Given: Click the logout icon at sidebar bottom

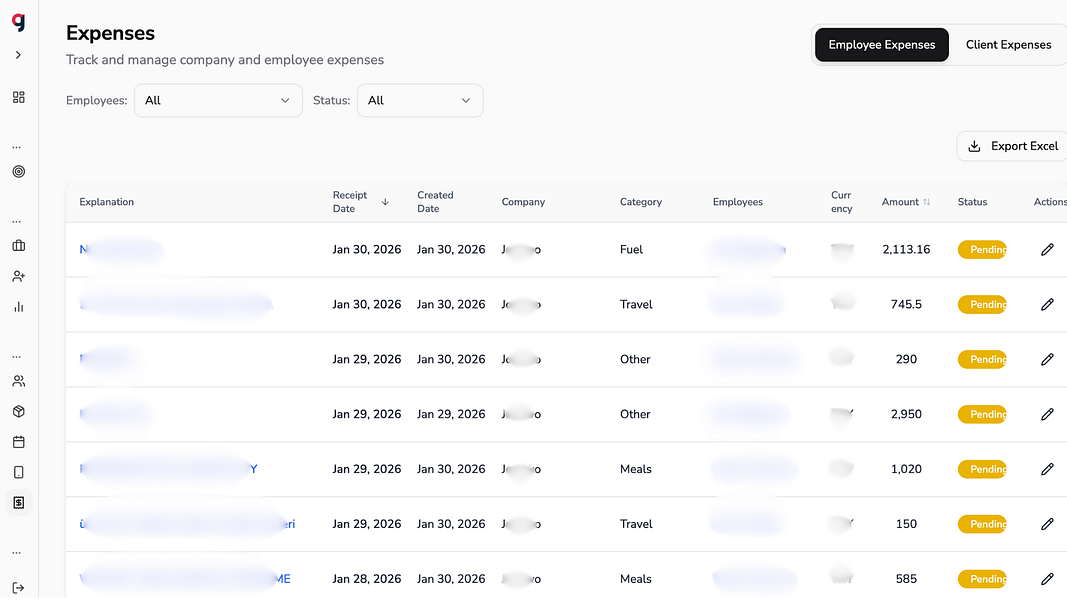Looking at the screenshot, I should point(18,588).
